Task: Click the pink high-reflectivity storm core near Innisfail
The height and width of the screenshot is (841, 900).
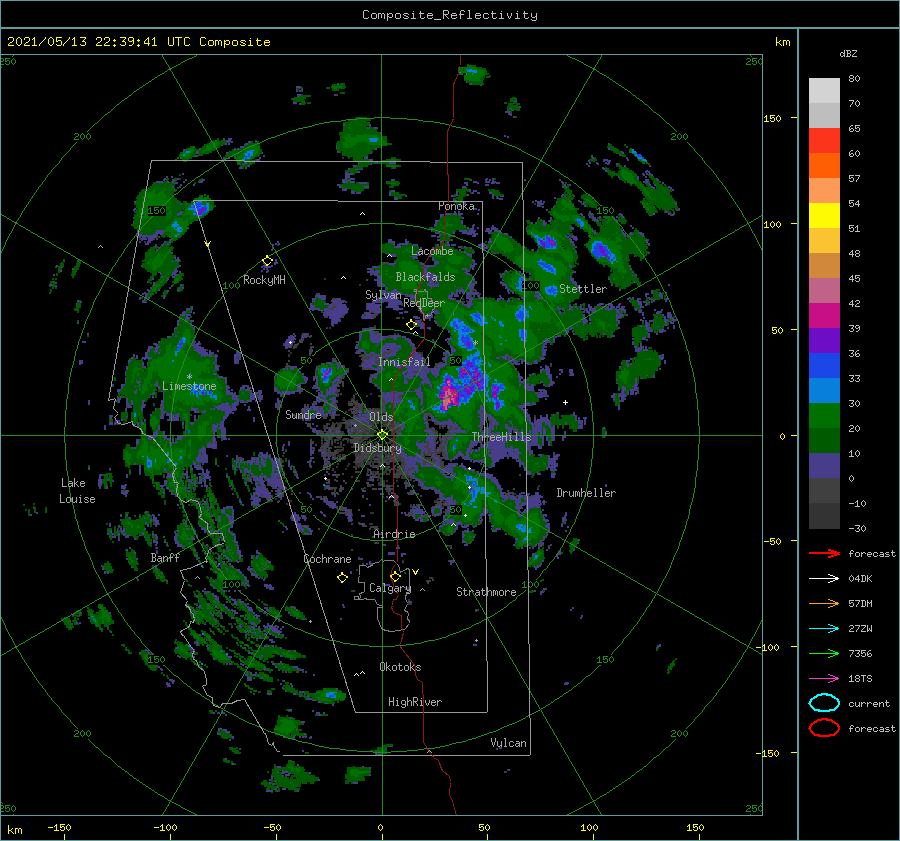Action: tap(448, 394)
